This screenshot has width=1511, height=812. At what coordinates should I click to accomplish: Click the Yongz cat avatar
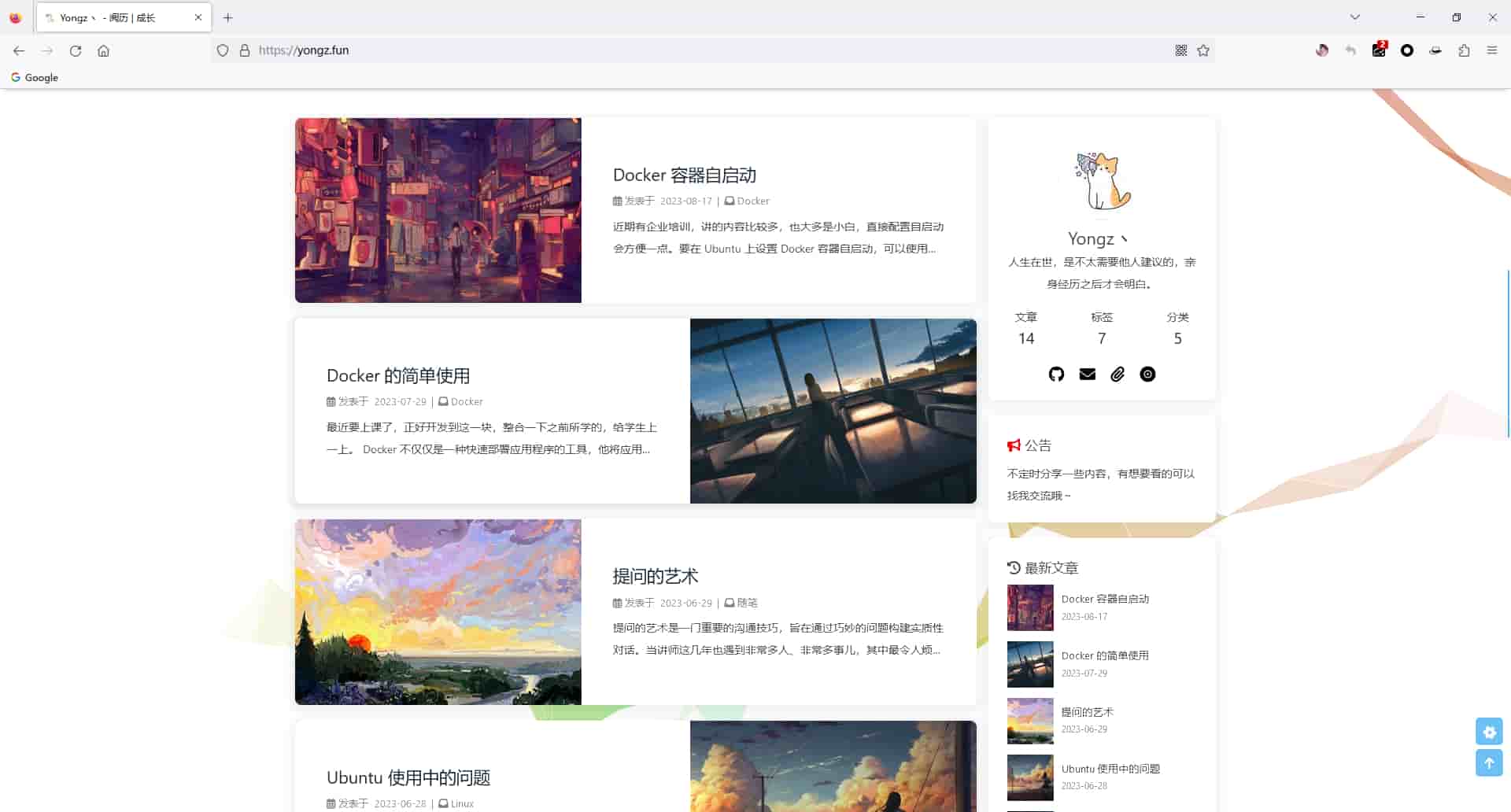pos(1102,181)
